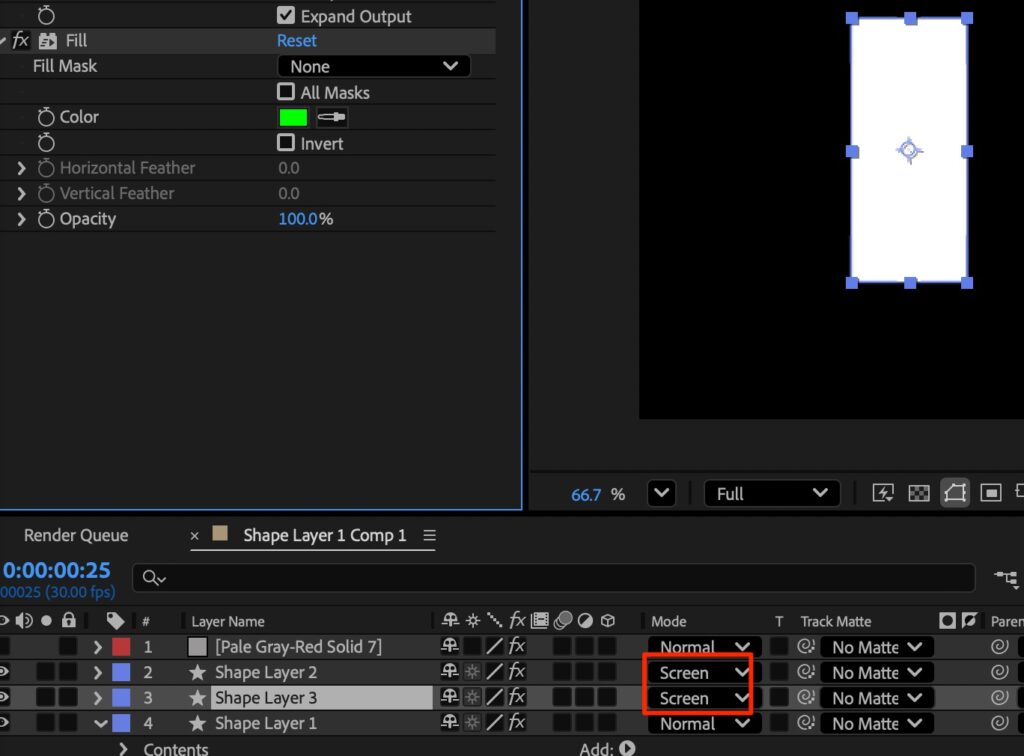This screenshot has width=1024, height=756.
Task: Enable the All Masks checkbox
Action: 286,92
